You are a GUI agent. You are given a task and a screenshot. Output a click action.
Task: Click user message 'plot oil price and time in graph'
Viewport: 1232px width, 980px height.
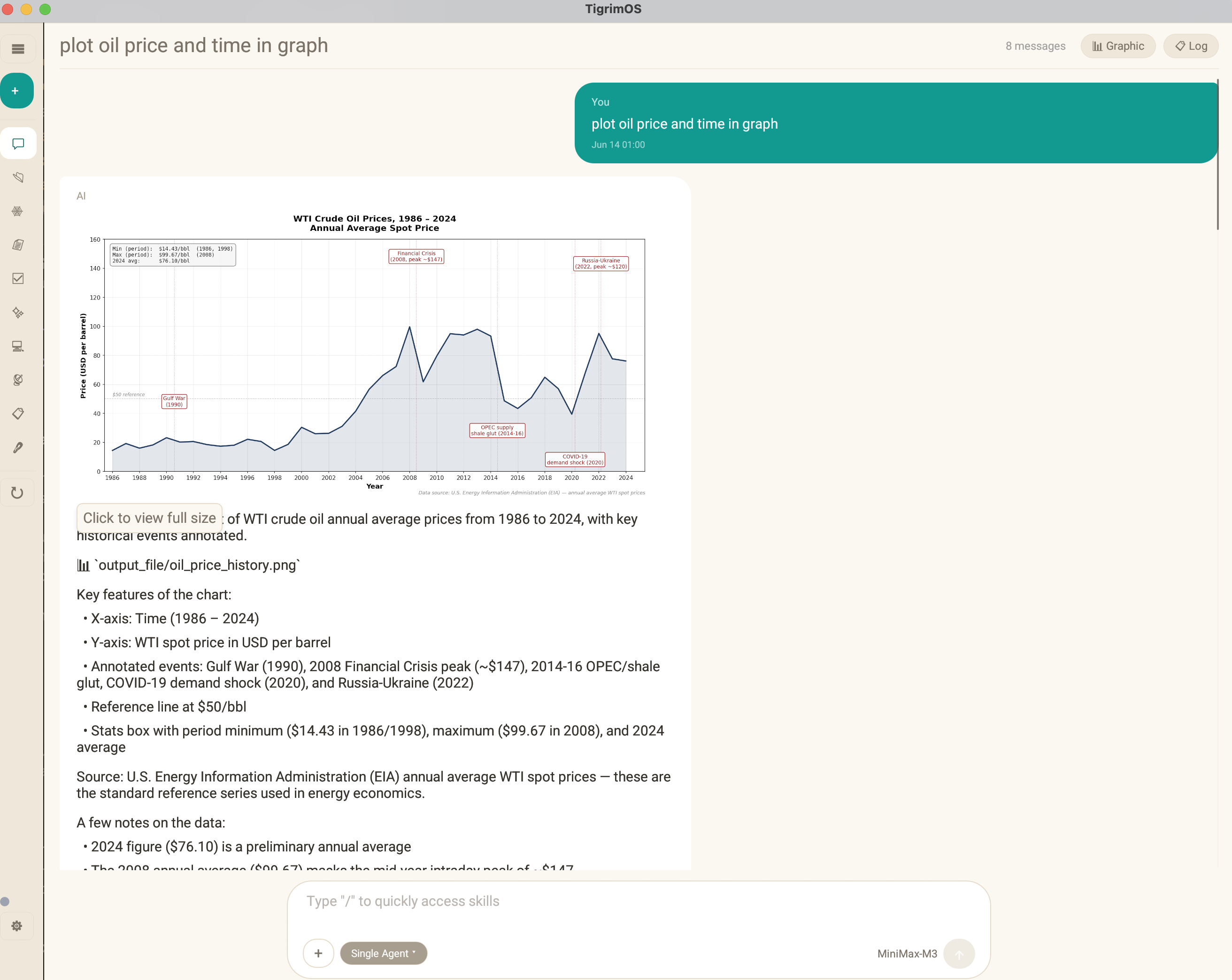tap(684, 124)
